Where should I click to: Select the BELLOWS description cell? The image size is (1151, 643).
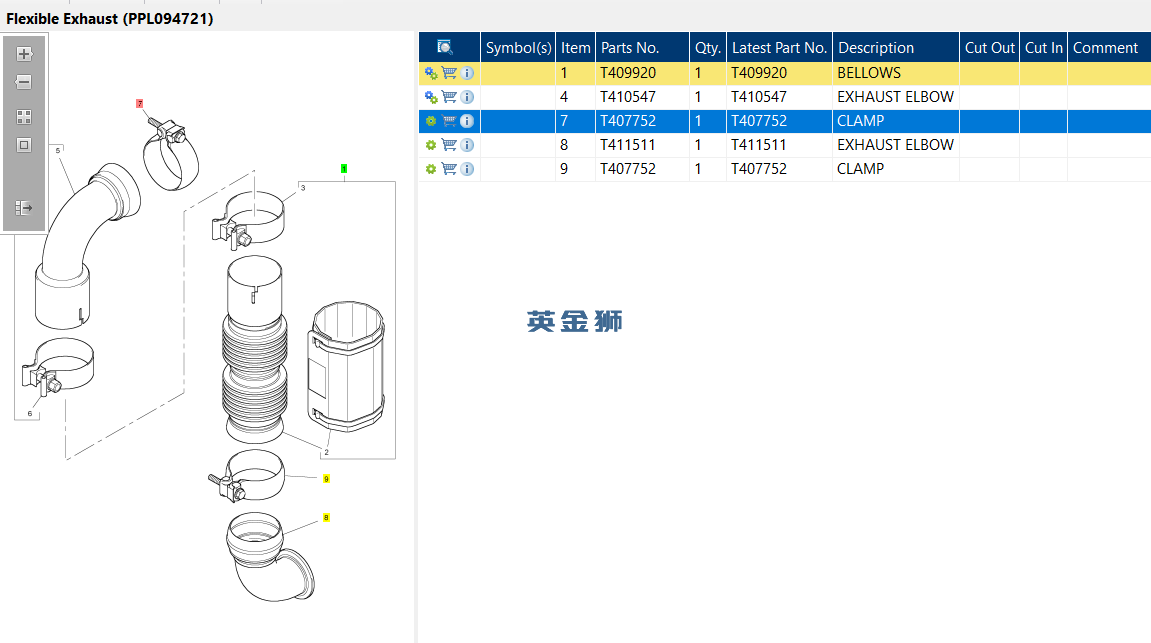pyautogui.click(x=896, y=73)
